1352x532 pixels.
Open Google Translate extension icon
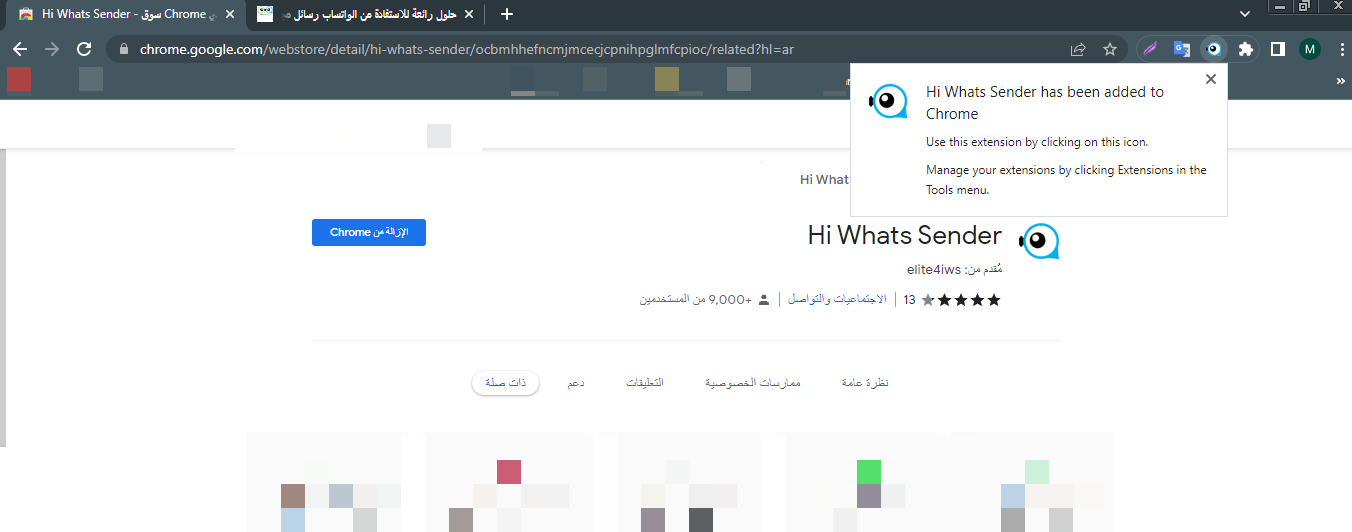[x=1182, y=49]
